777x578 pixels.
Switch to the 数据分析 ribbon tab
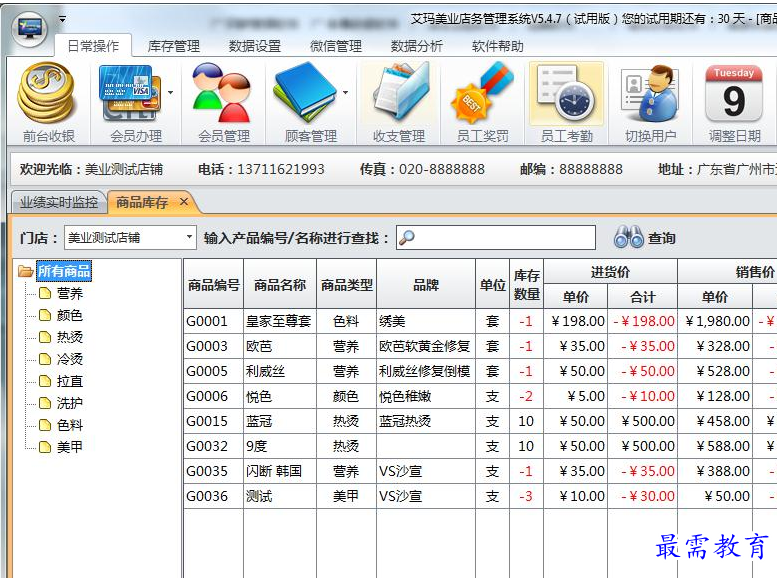point(417,46)
